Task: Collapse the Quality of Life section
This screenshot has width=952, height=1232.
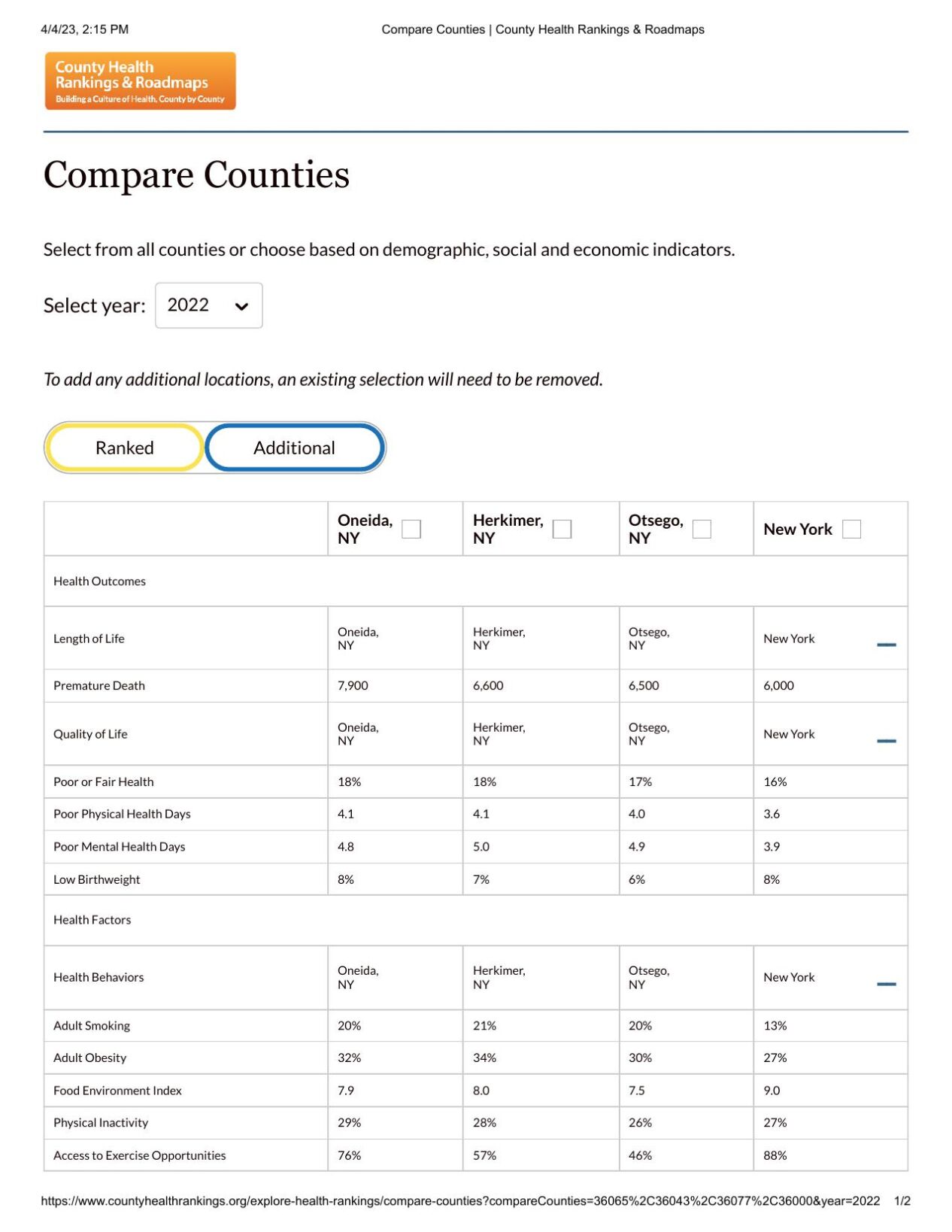Action: (x=887, y=741)
